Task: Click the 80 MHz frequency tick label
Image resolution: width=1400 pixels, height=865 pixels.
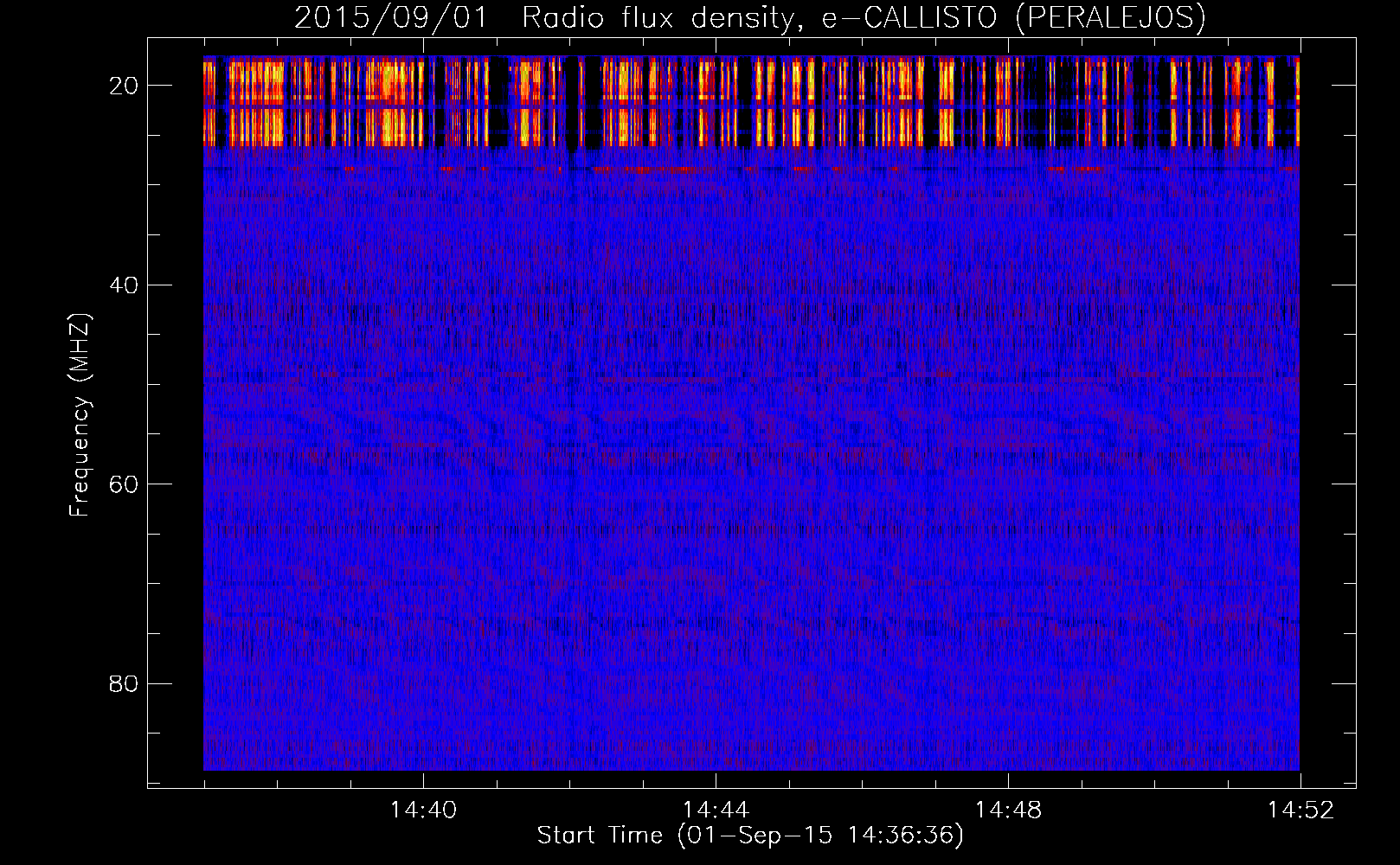Action: 124,683
